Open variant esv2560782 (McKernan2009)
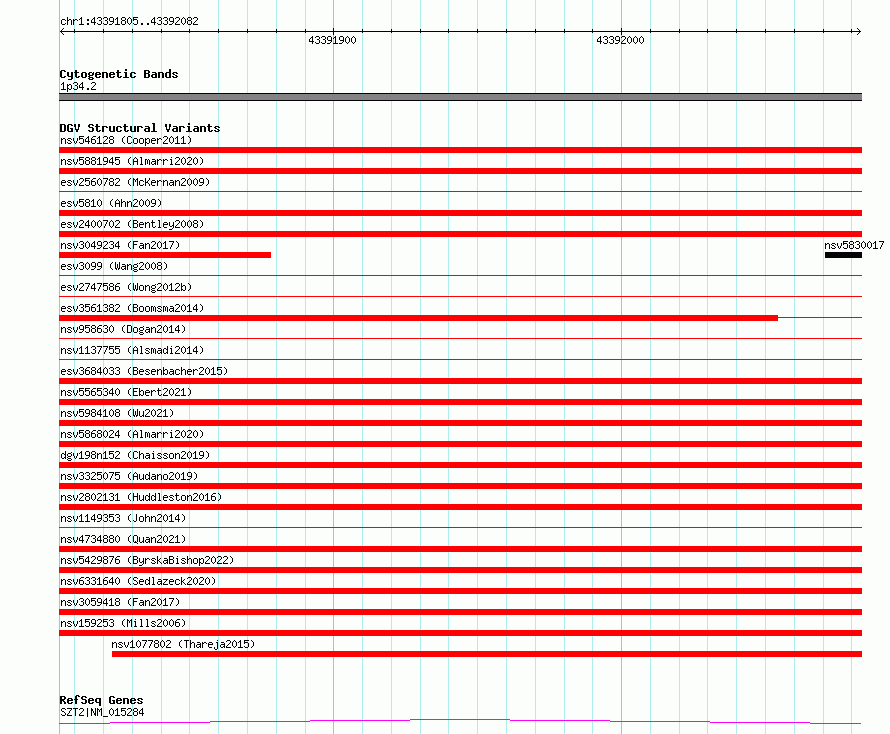 [x=135, y=182]
